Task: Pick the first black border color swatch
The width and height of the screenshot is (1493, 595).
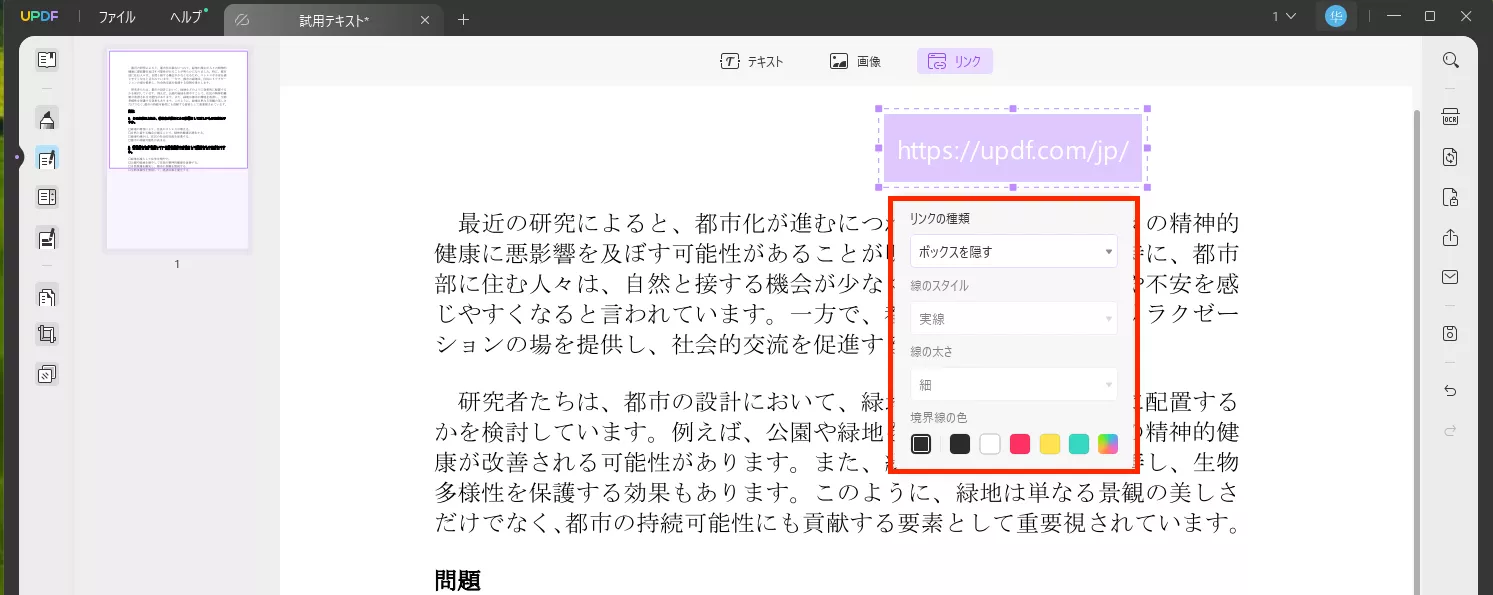Action: point(921,444)
